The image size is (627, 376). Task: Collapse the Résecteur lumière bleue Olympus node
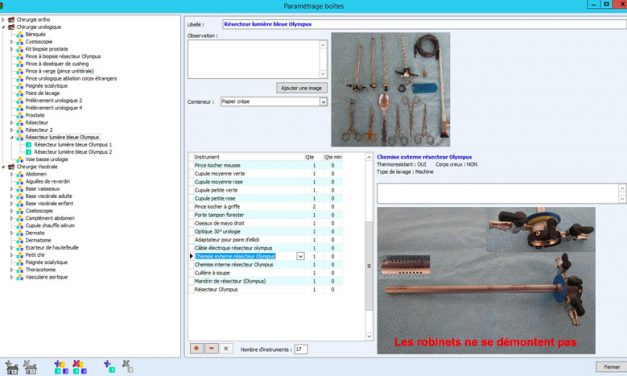[x=12, y=137]
